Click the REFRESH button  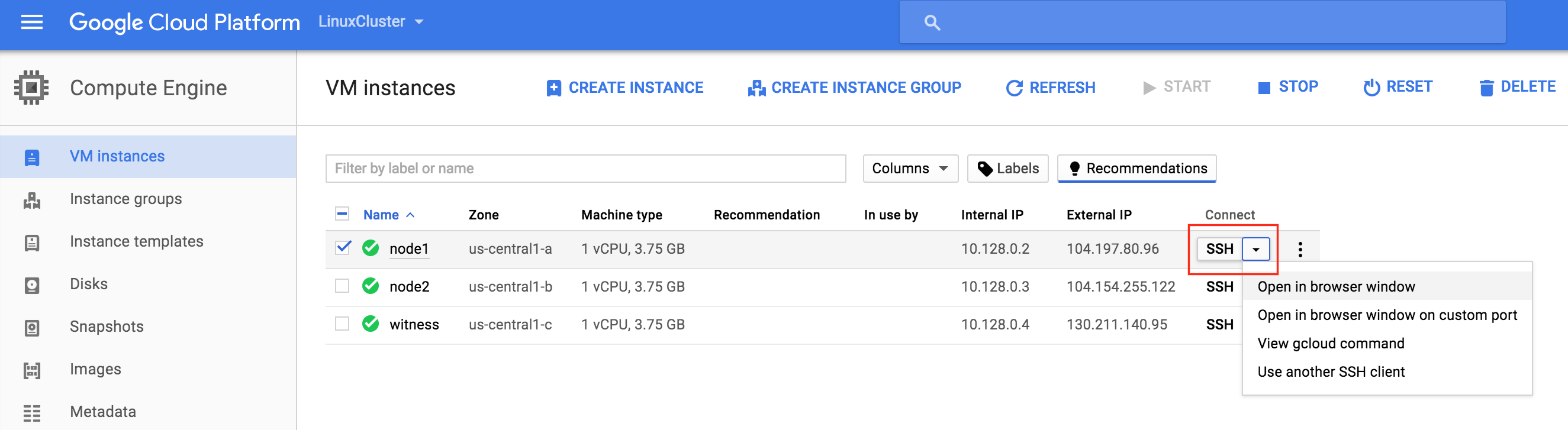click(x=1050, y=88)
